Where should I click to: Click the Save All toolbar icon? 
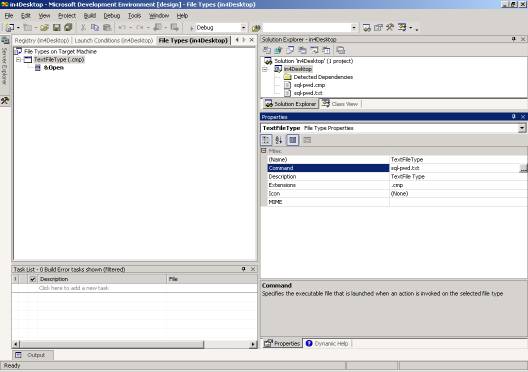(68, 28)
